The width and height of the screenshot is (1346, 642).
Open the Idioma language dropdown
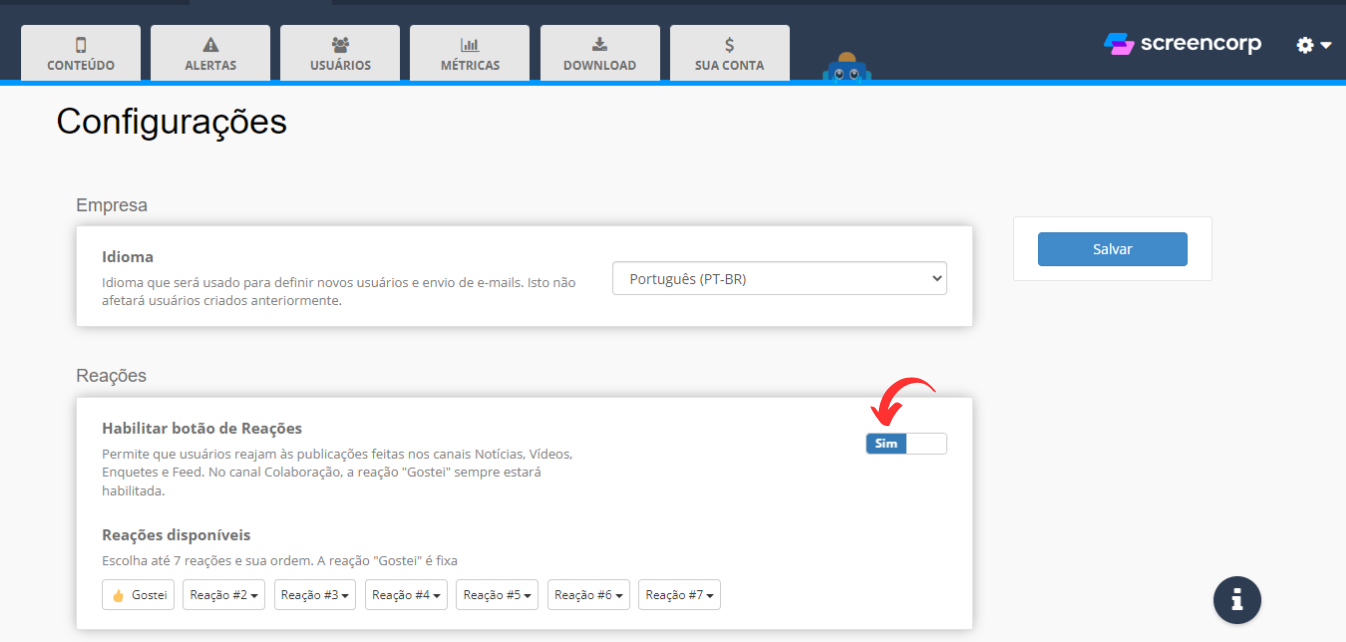(779, 279)
